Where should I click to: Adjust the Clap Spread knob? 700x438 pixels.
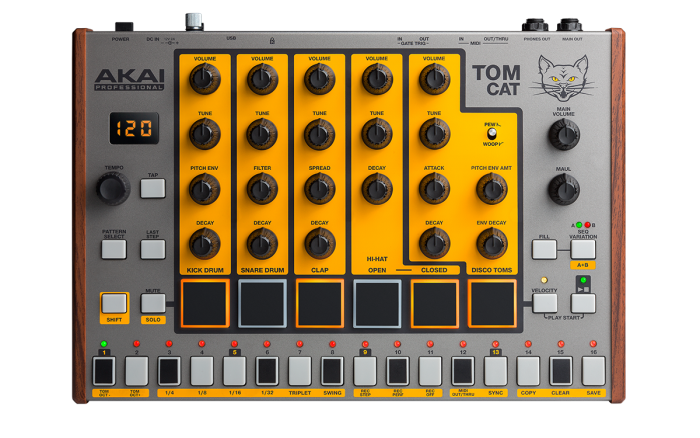click(320, 189)
